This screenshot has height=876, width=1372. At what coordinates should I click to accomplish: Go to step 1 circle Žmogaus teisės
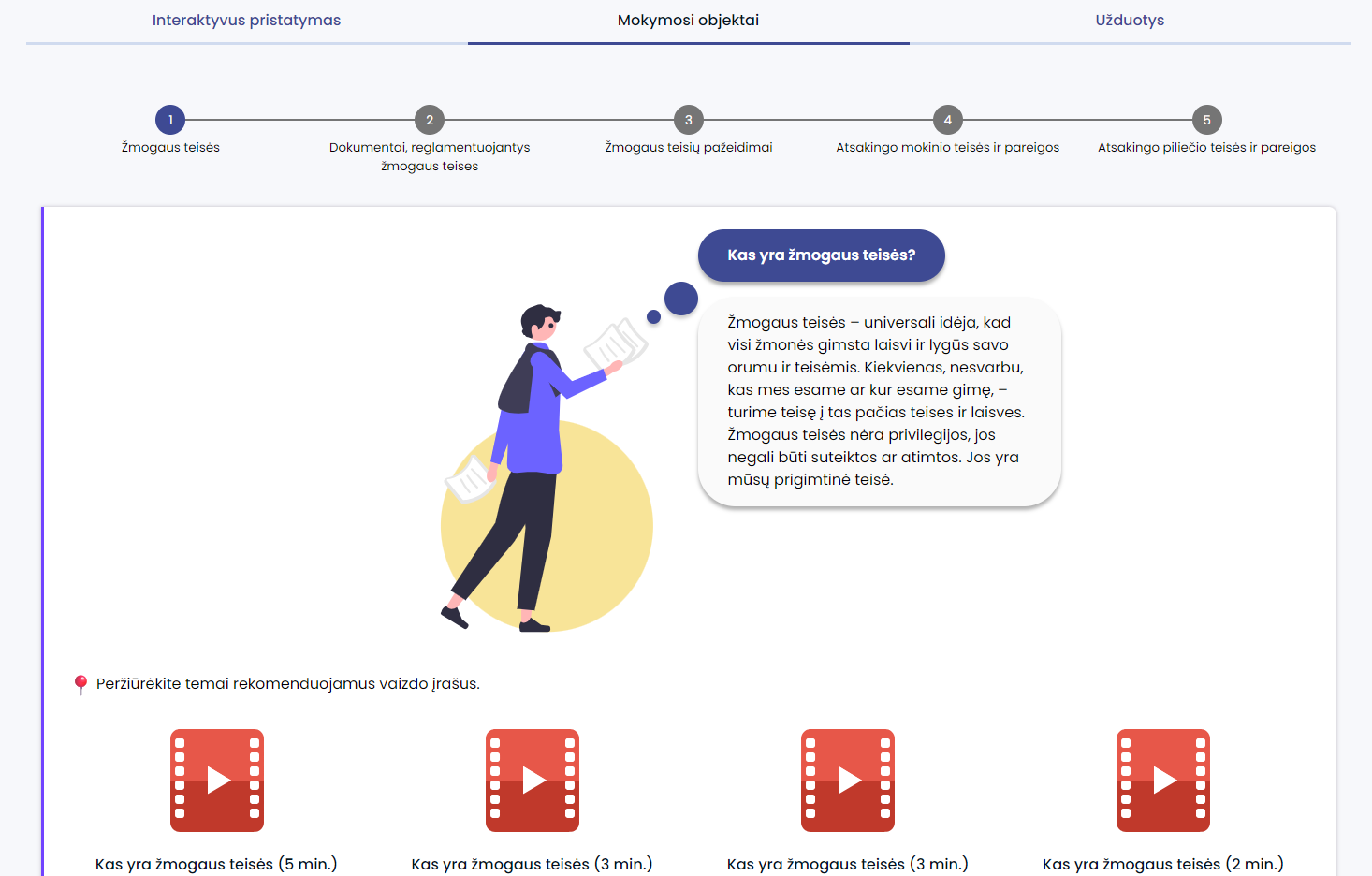pos(170,120)
